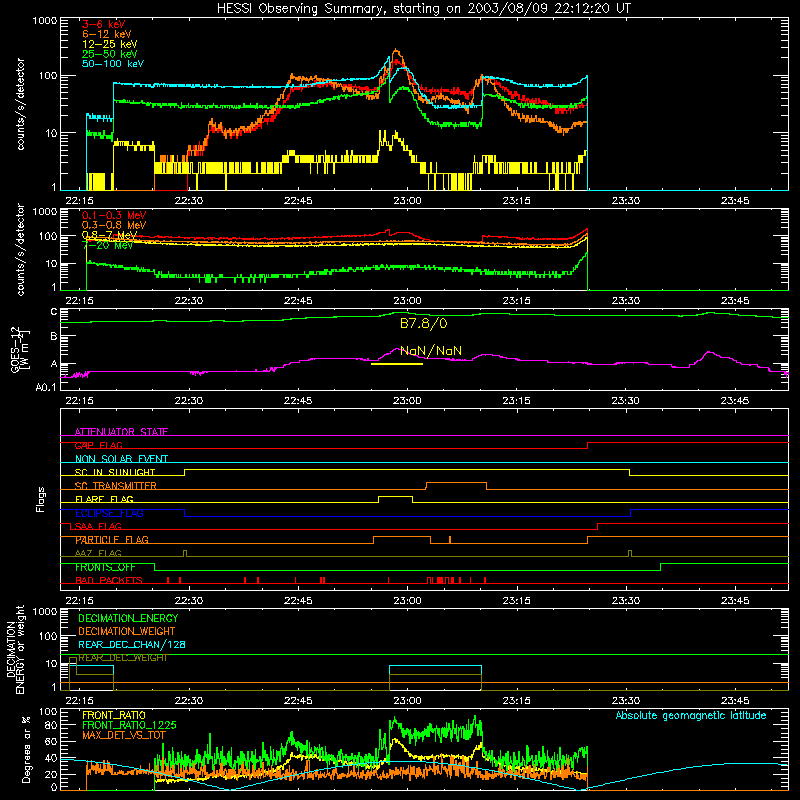
Task: Select the FRONTS_OFF flag label
Action: [x=105, y=567]
